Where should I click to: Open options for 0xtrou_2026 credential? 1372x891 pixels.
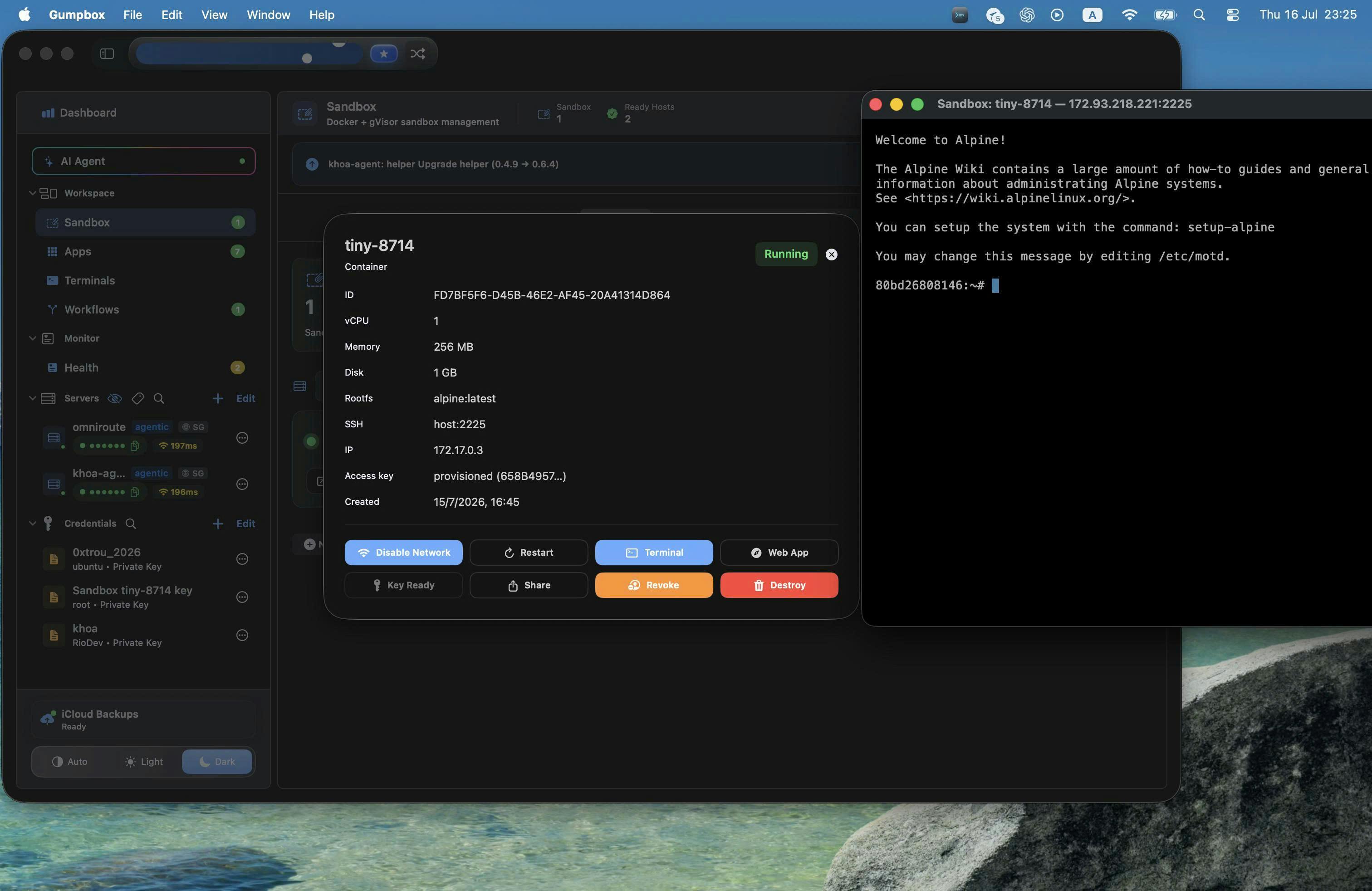tap(242, 559)
